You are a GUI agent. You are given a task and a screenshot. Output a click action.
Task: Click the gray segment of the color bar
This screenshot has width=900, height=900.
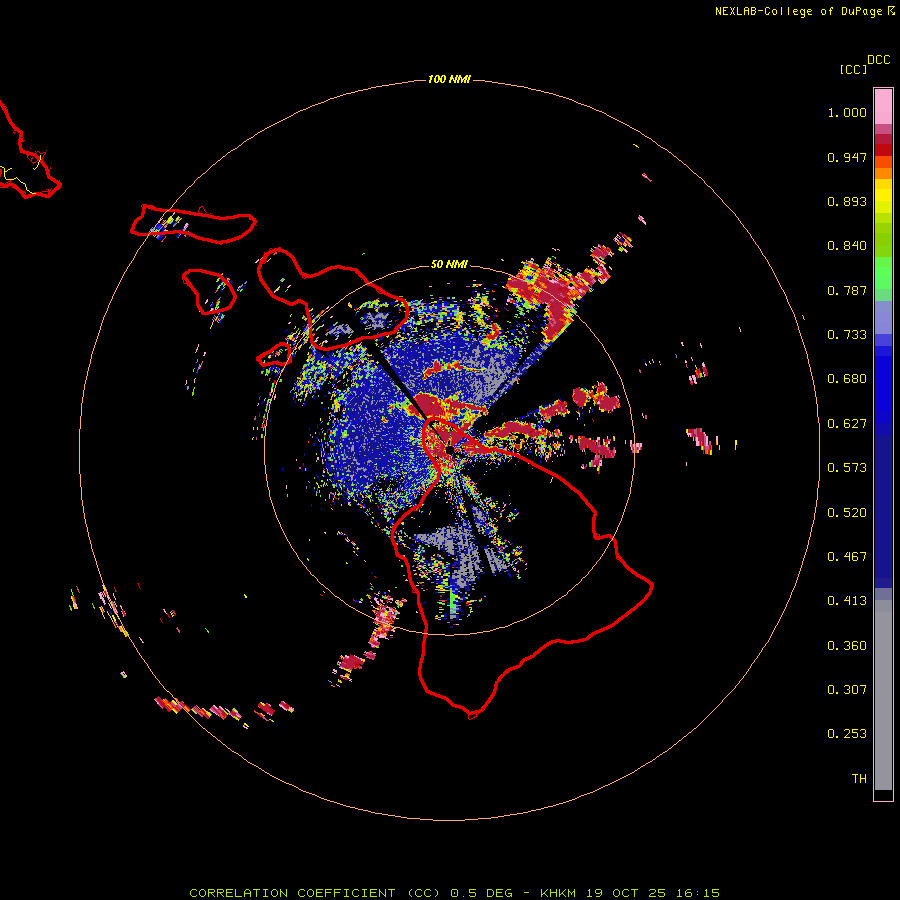883,695
